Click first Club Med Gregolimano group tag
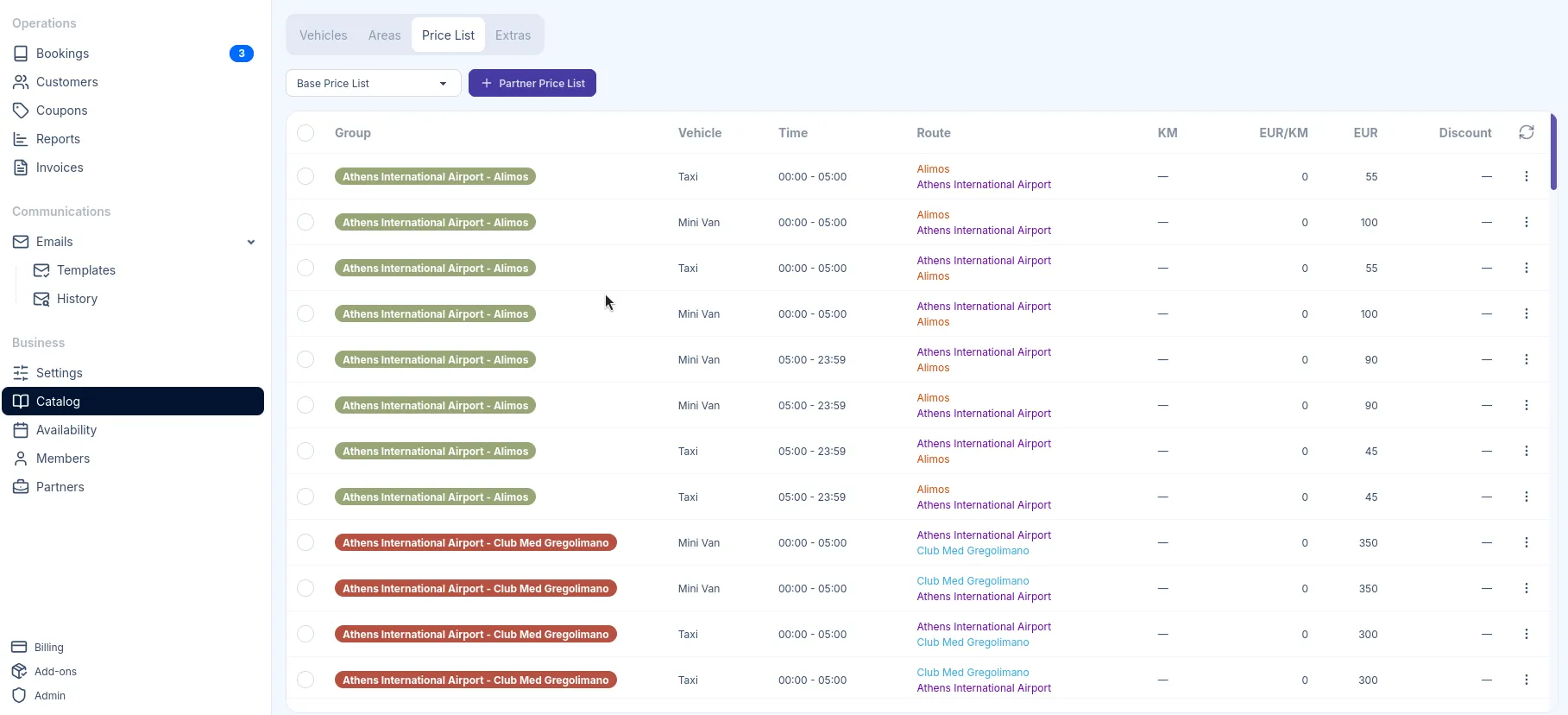The width and height of the screenshot is (1568, 715). [475, 542]
